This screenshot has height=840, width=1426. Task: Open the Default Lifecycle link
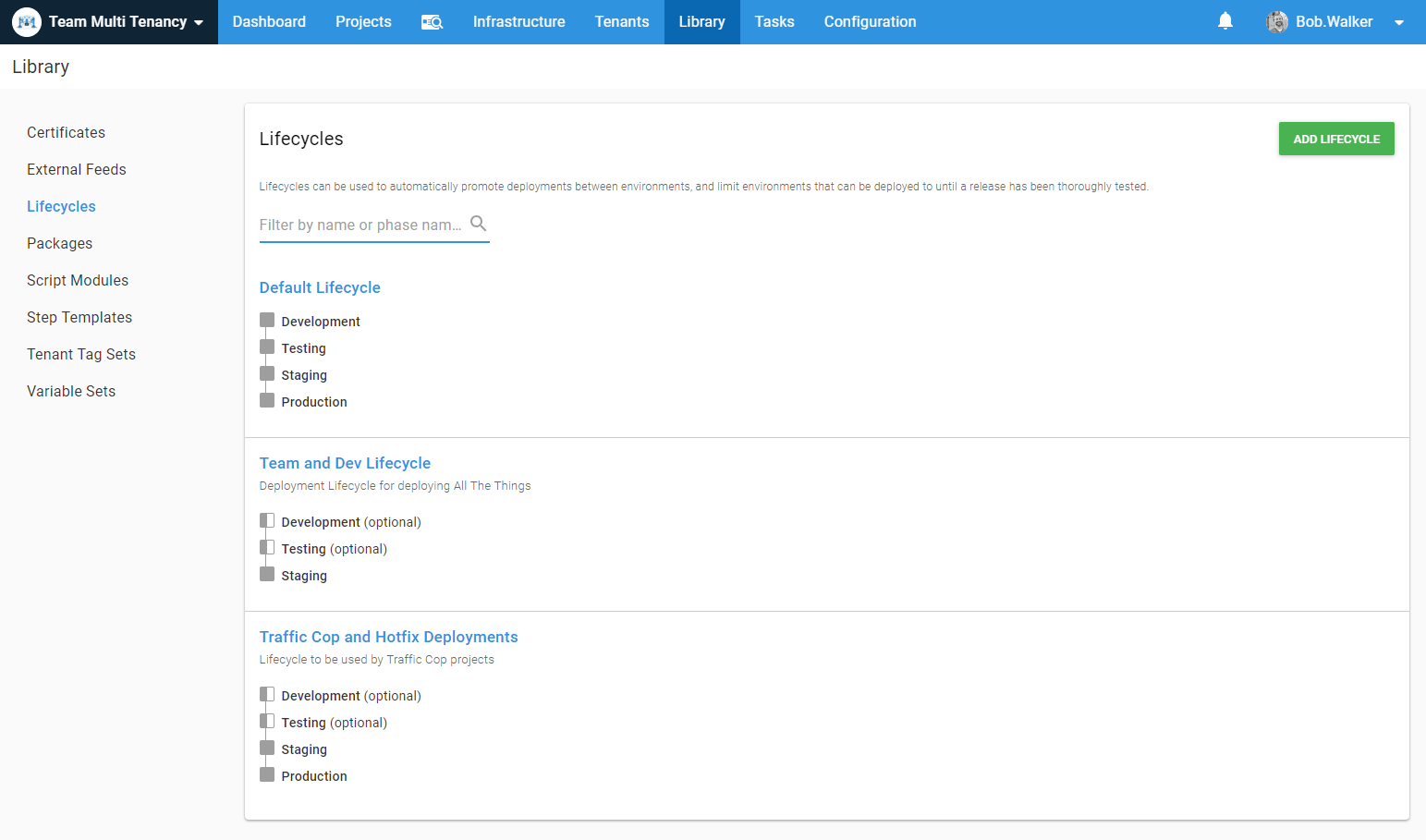pyautogui.click(x=320, y=287)
